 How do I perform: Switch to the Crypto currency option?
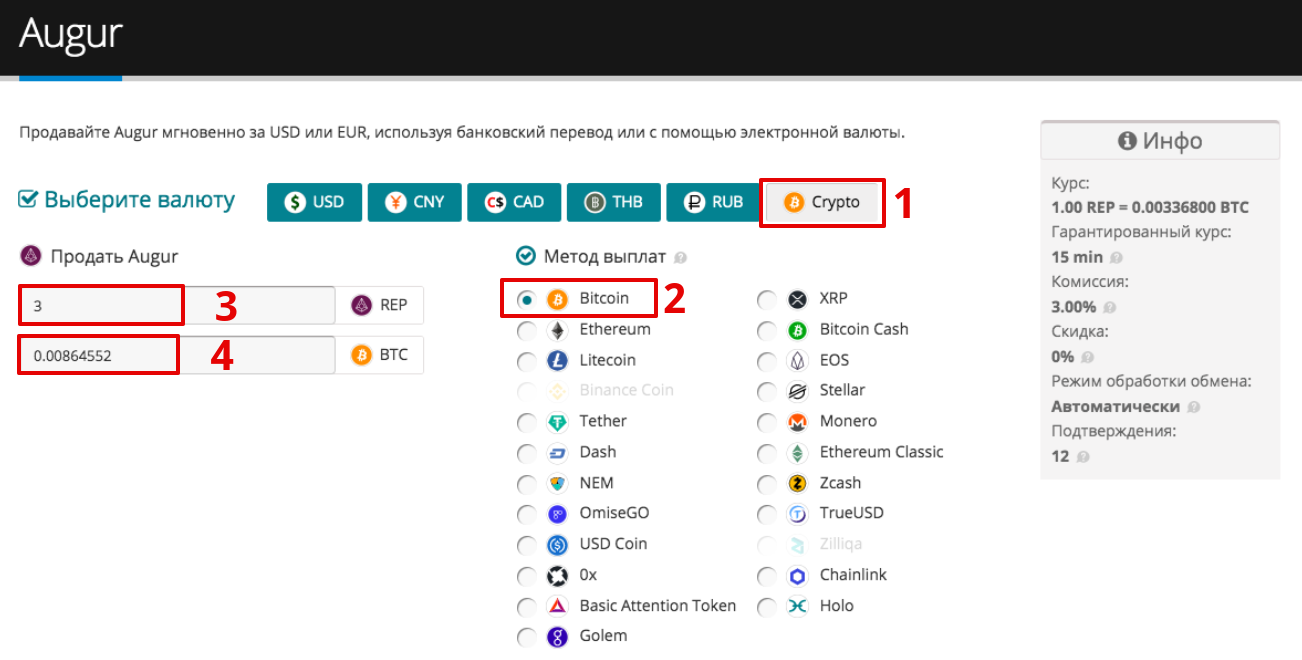pos(821,202)
